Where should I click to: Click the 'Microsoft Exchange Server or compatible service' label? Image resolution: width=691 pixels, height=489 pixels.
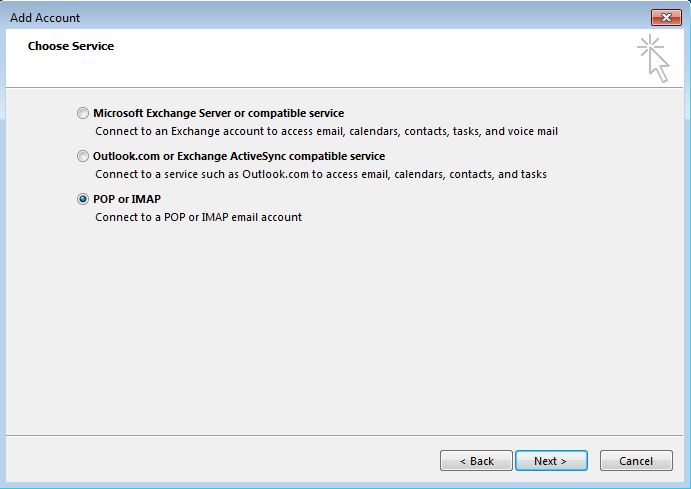click(218, 114)
